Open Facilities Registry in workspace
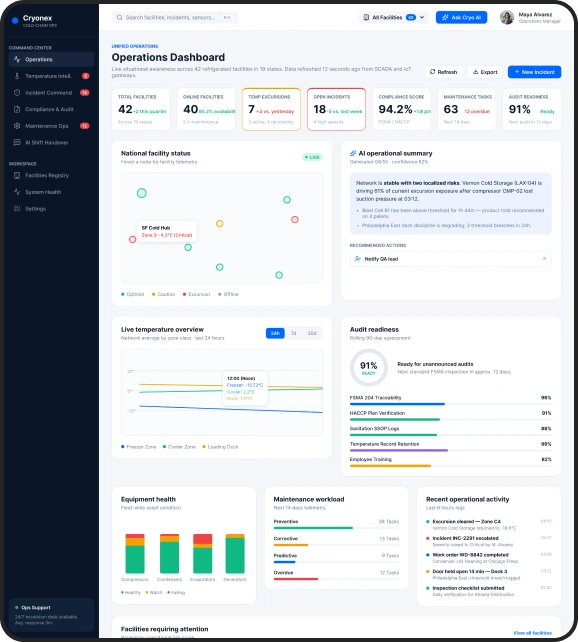This screenshot has width=578, height=642. pyautogui.click(x=51, y=175)
